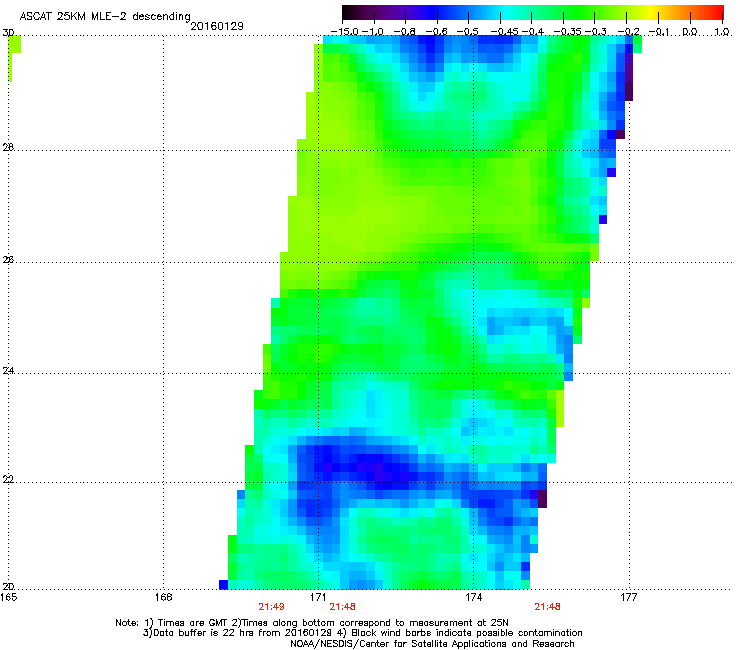Click the -0.8 color scale label
This screenshot has width=740, height=650.
pyautogui.click(x=404, y=32)
